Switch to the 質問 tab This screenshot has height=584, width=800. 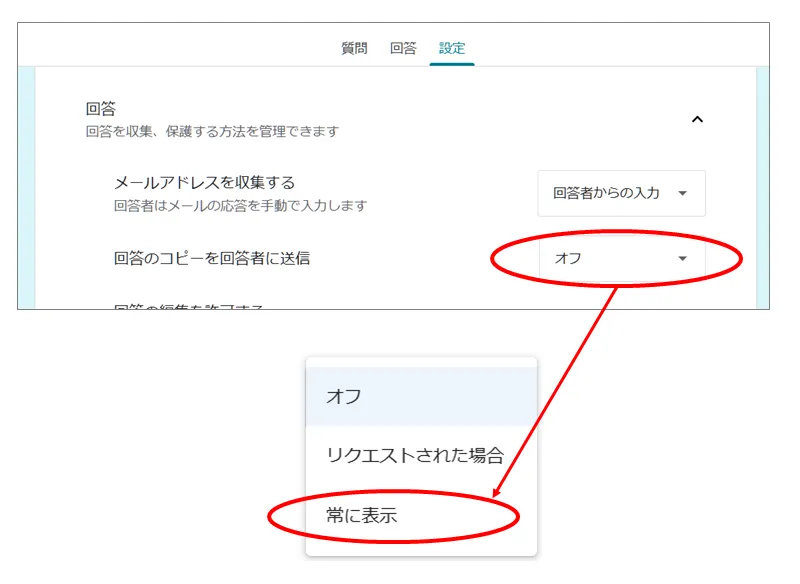point(354,48)
